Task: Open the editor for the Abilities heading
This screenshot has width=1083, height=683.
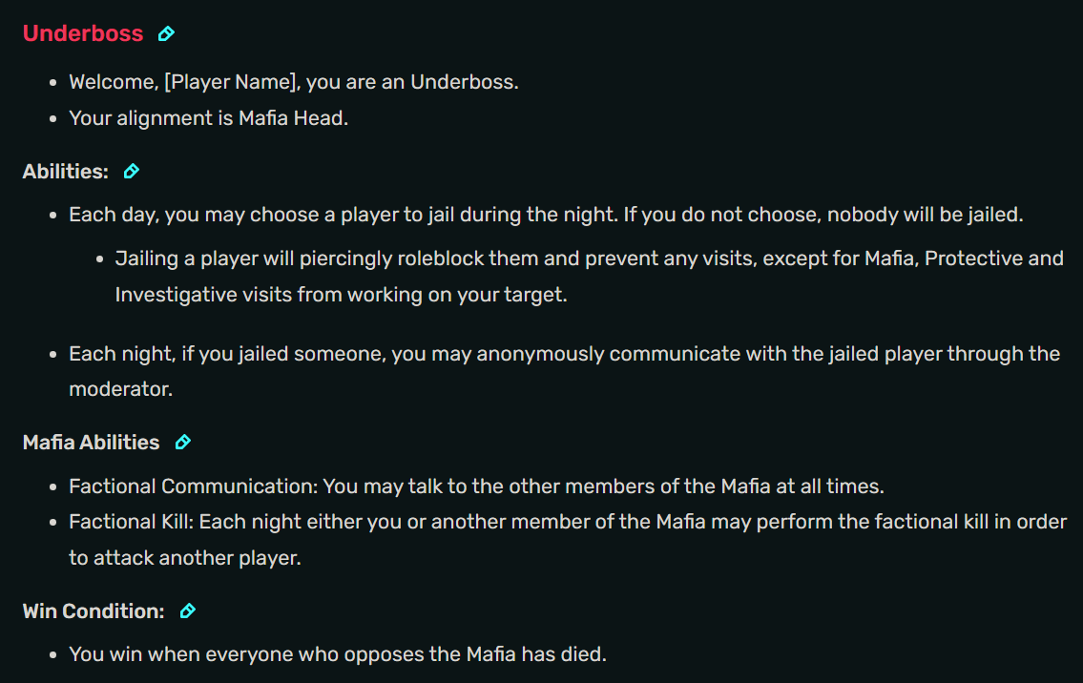Action: tap(131, 171)
